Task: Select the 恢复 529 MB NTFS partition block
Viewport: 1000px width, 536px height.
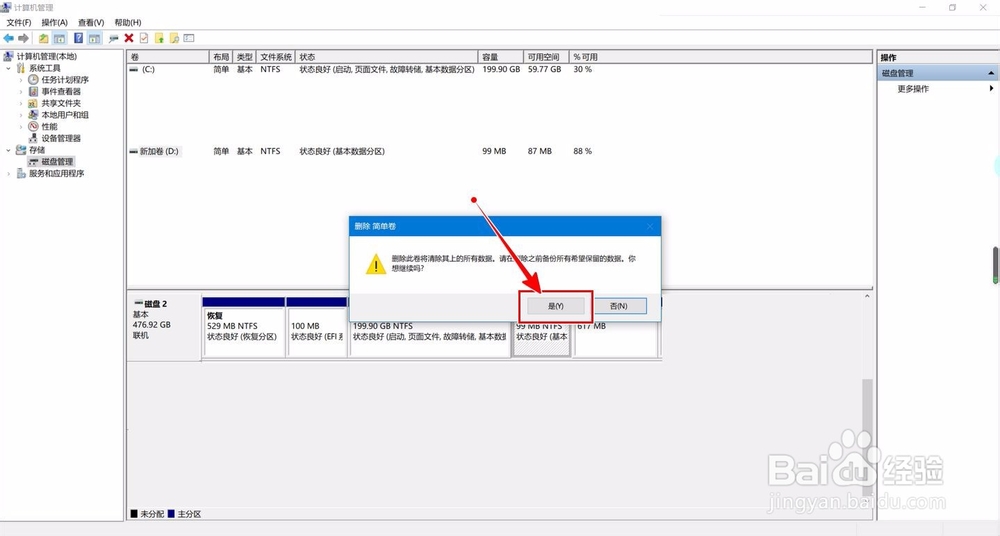Action: [244, 327]
